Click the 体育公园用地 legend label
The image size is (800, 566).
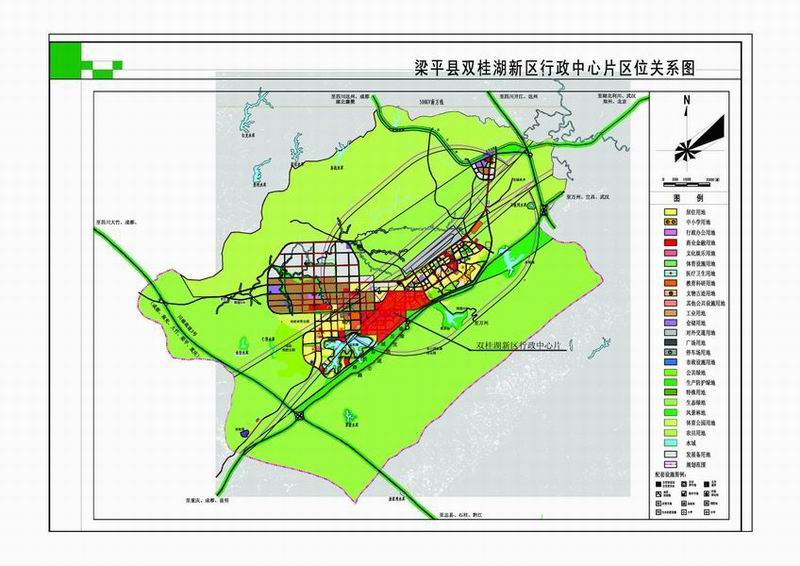click(701, 423)
